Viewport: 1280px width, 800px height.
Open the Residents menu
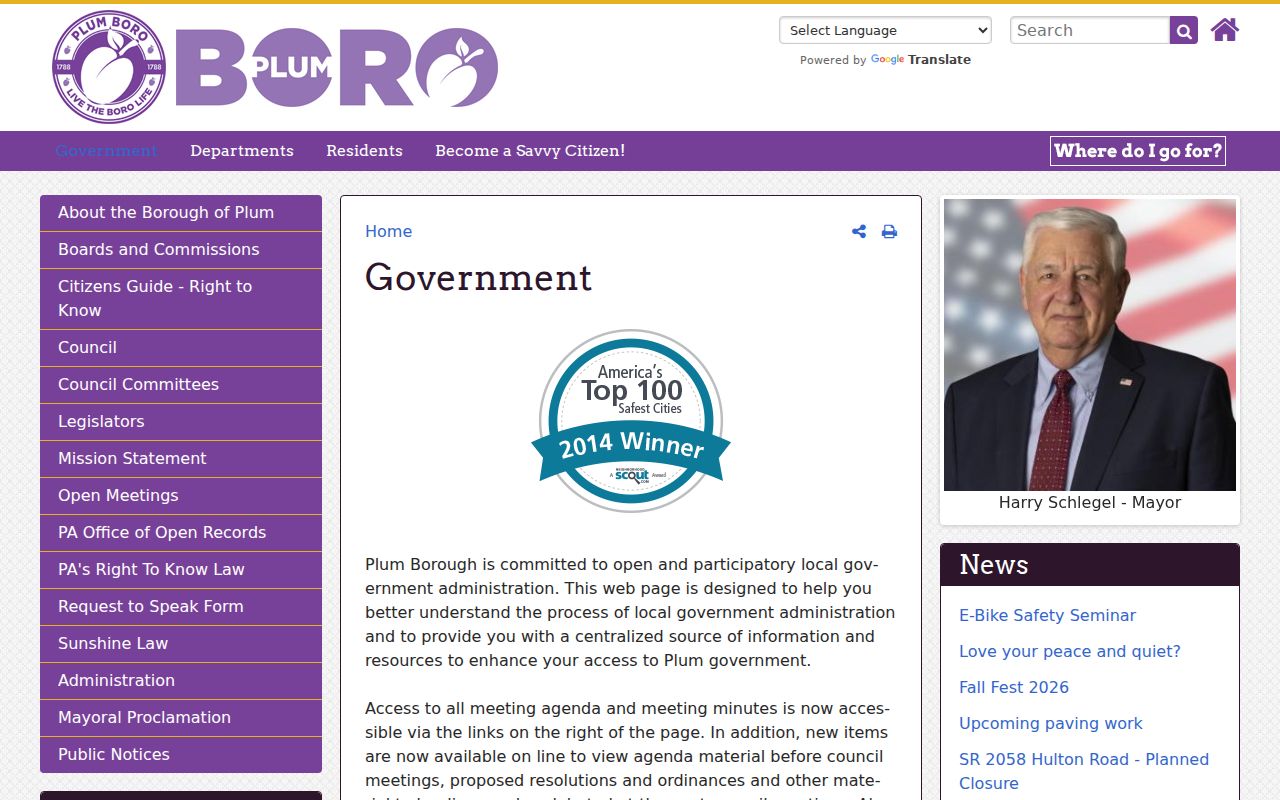[364, 151]
